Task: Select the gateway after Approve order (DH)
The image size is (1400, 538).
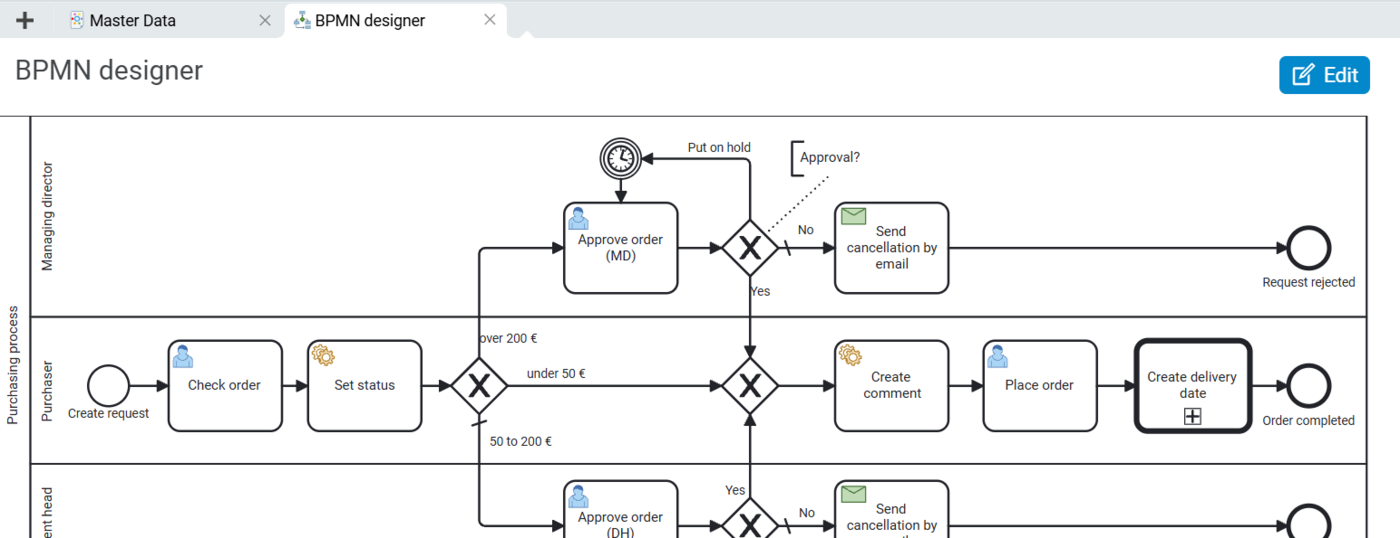Action: pos(750,519)
